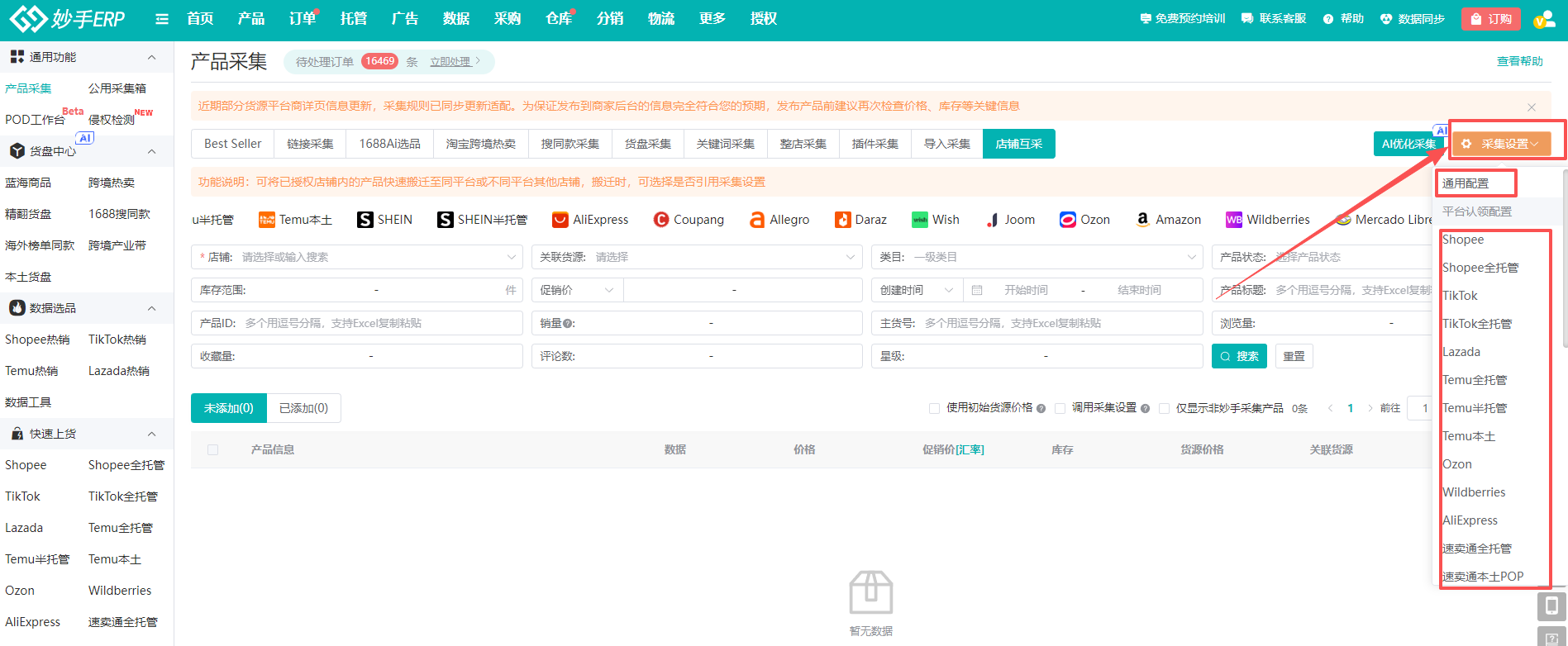1568x646 pixels.
Task: Switch to the 关键词采集 tab
Action: pyautogui.click(x=725, y=144)
